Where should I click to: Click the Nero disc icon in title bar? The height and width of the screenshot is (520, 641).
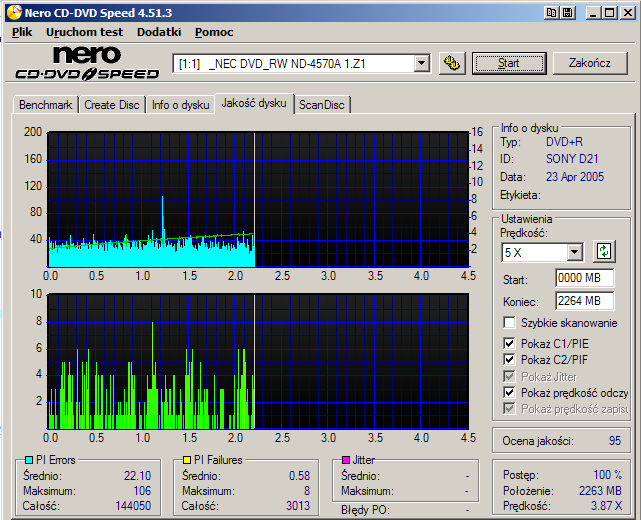pos(14,13)
